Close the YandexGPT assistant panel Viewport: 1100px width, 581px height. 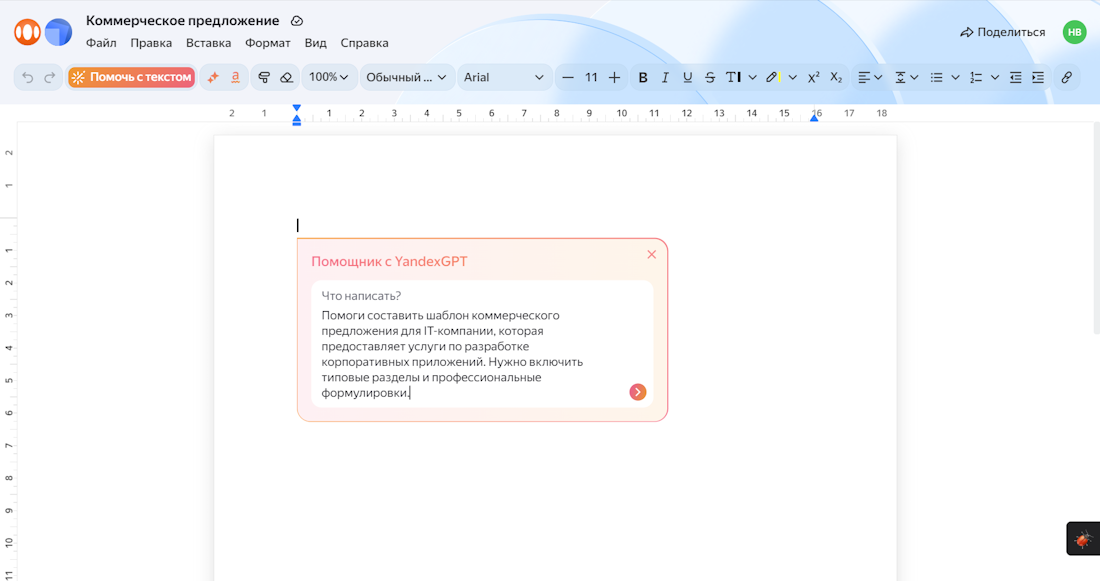(x=652, y=254)
